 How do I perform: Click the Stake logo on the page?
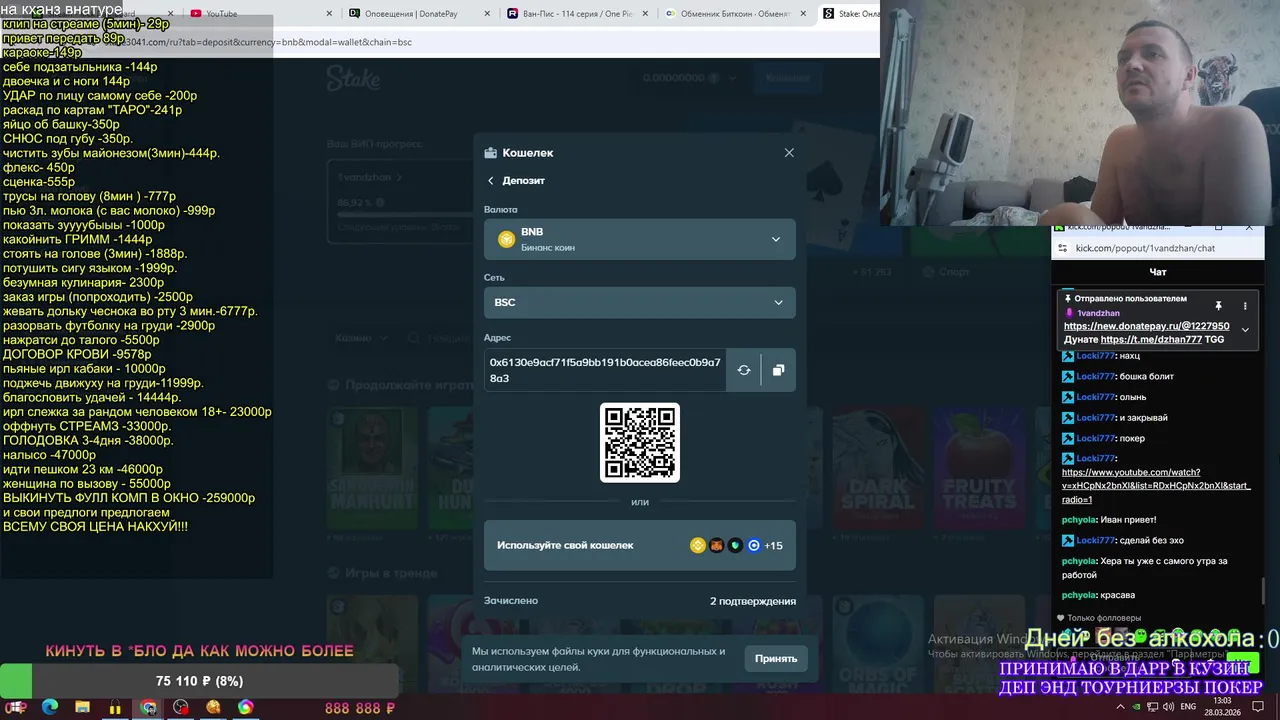click(353, 79)
